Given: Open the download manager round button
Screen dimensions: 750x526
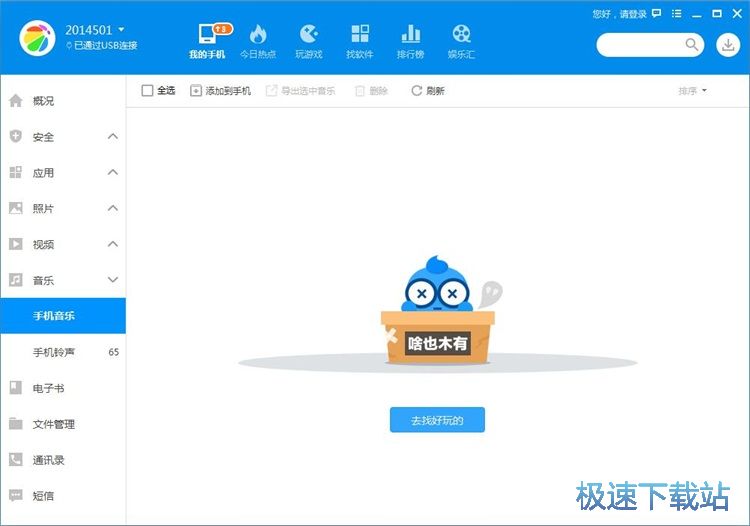Looking at the screenshot, I should pos(728,45).
